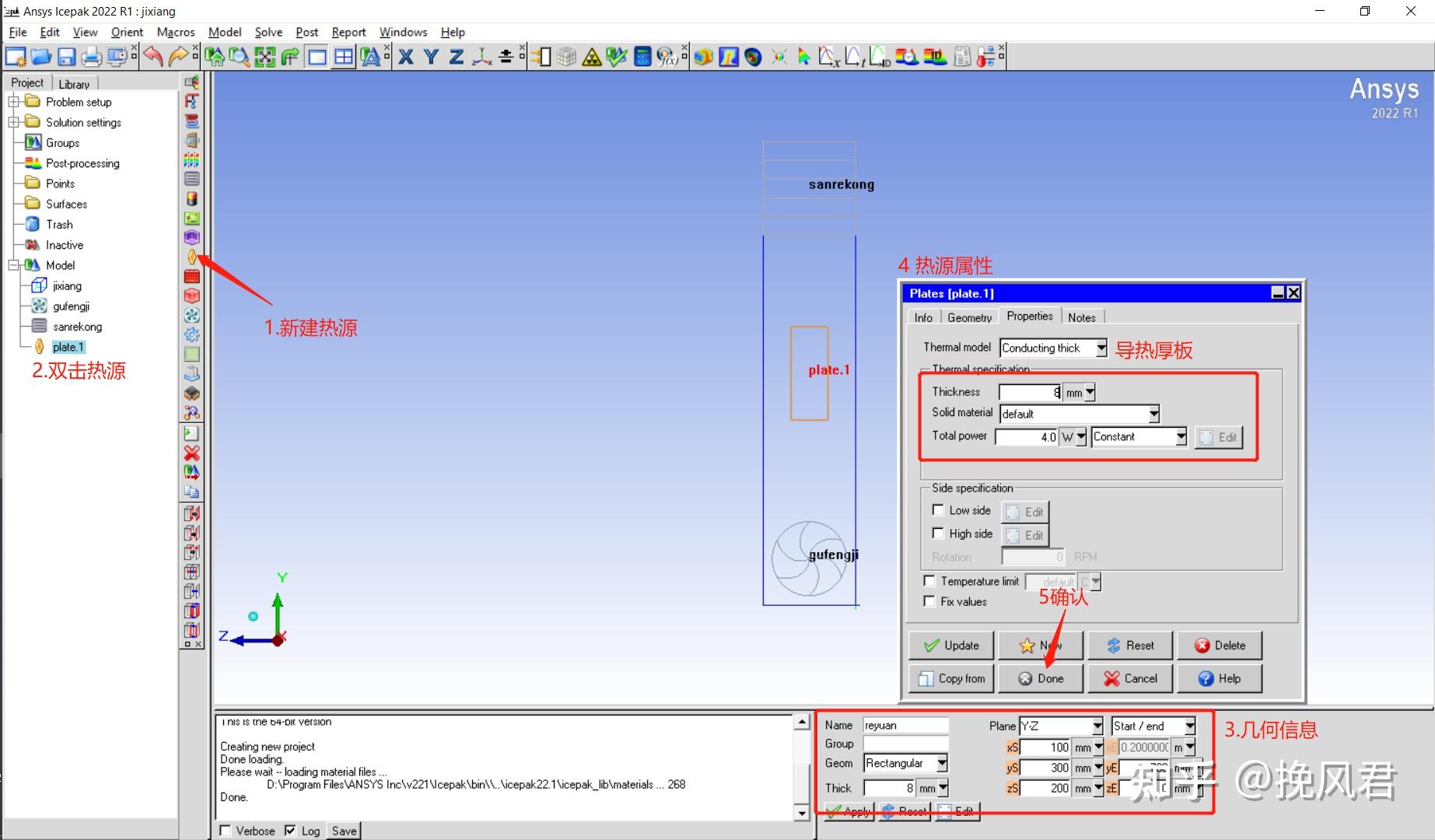
Task: Open the Thermal model dropdown
Action: (x=1101, y=348)
